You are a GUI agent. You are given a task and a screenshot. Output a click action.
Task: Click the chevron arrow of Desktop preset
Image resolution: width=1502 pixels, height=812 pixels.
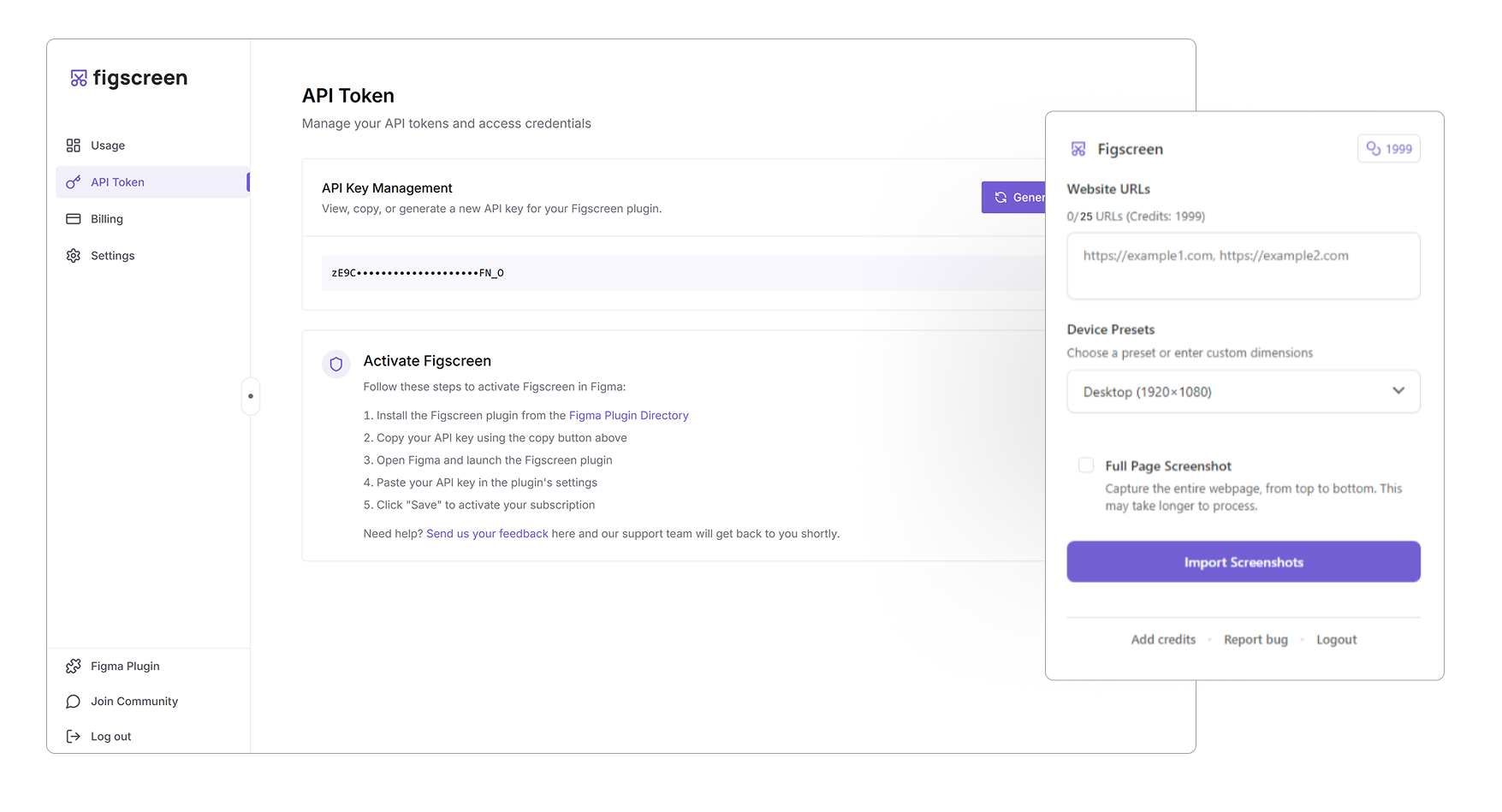(x=1398, y=391)
